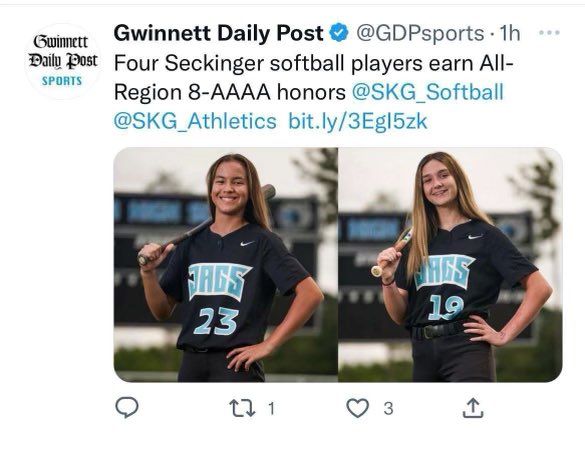The image size is (585, 450).
Task: Click the JAGS logo on jersey 19
Action: (444, 271)
